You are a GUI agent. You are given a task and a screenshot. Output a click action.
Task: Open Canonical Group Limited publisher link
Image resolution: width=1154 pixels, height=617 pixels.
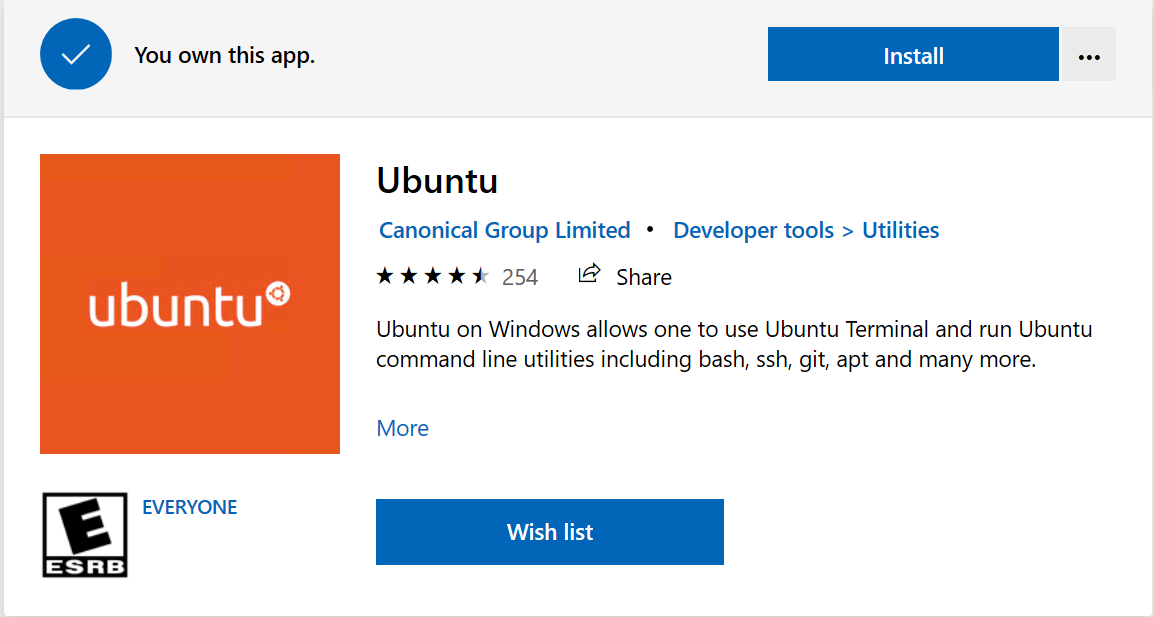point(504,230)
